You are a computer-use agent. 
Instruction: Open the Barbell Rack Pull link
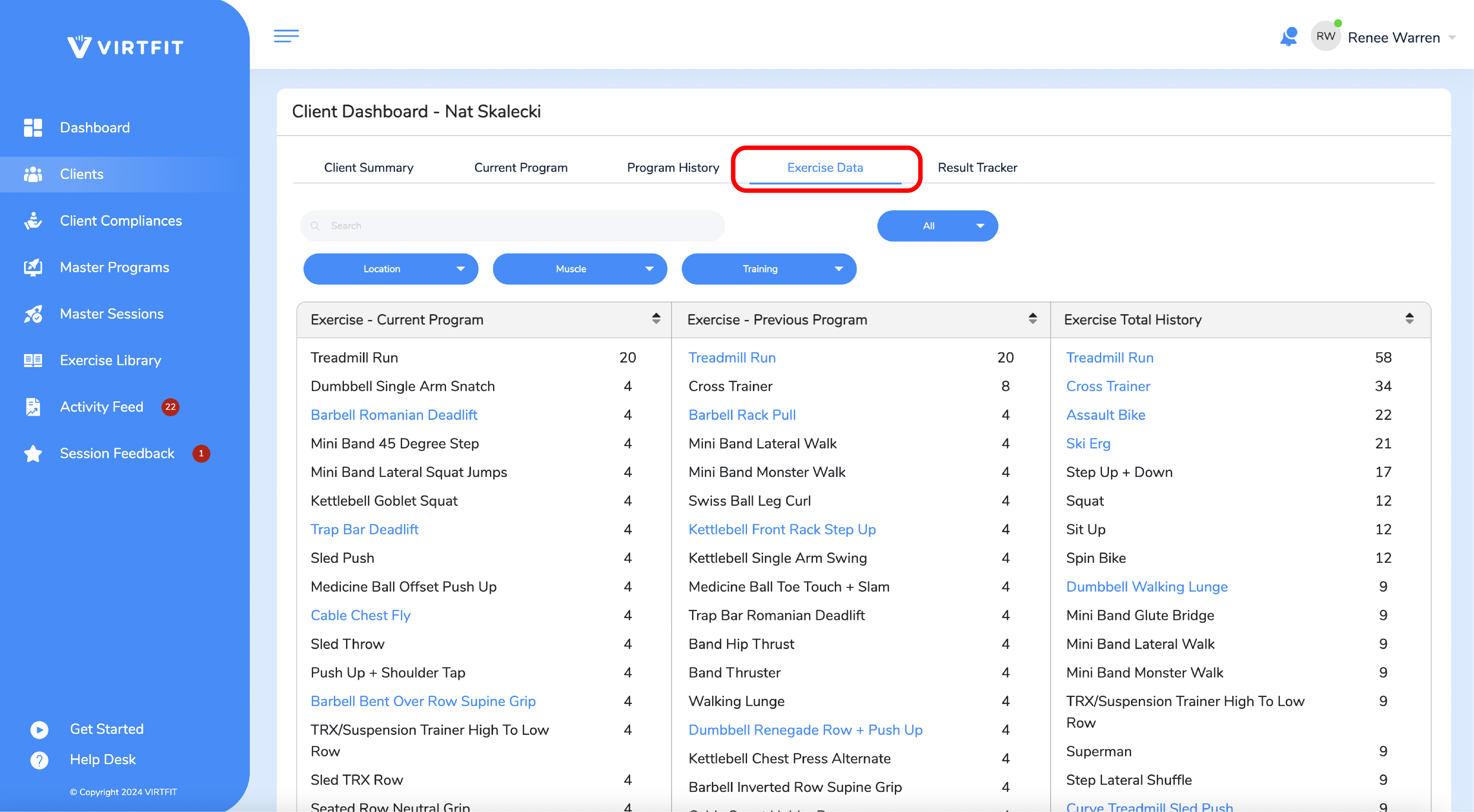pos(742,415)
